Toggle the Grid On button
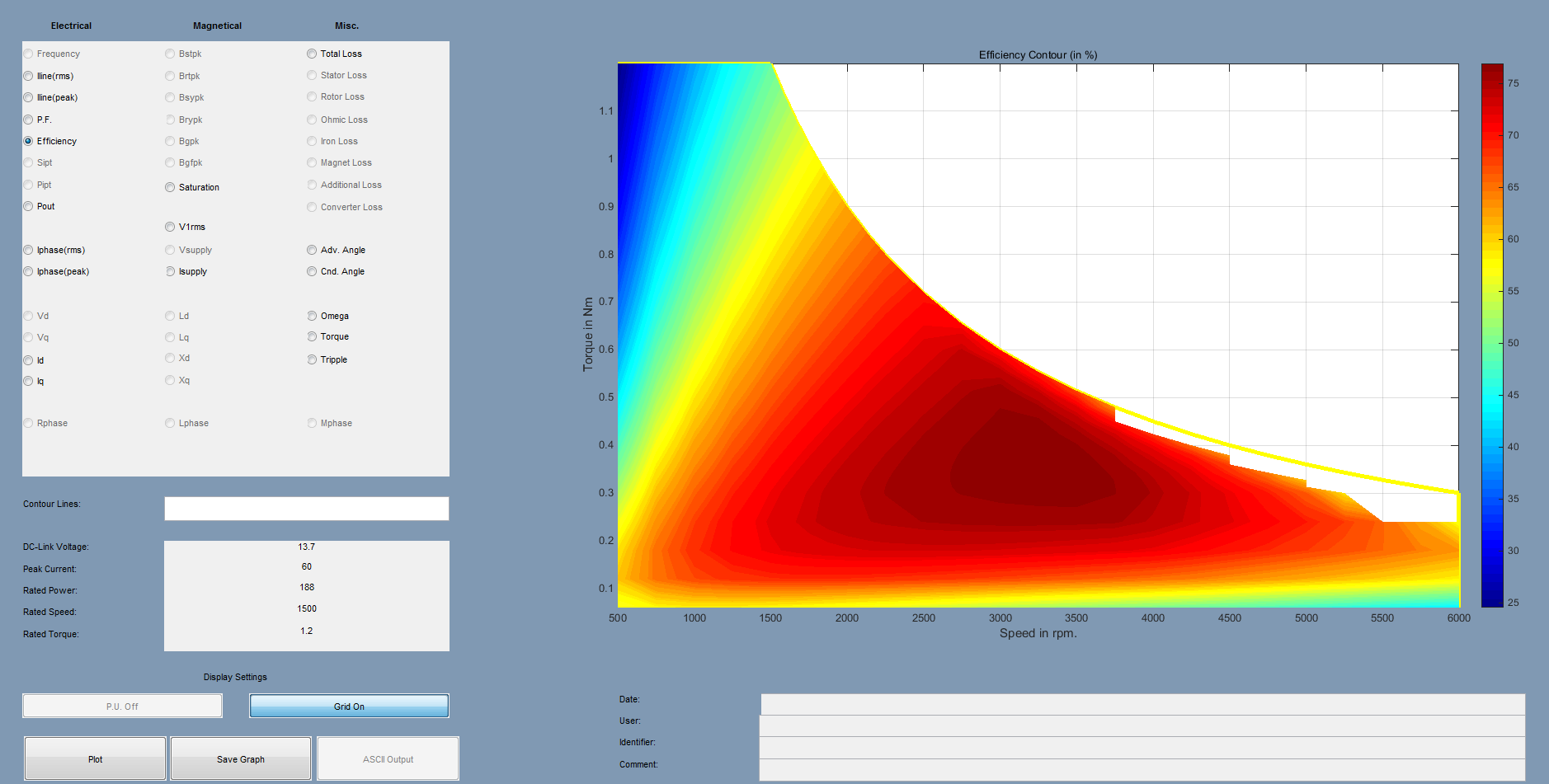Image resolution: width=1549 pixels, height=784 pixels. [349, 707]
